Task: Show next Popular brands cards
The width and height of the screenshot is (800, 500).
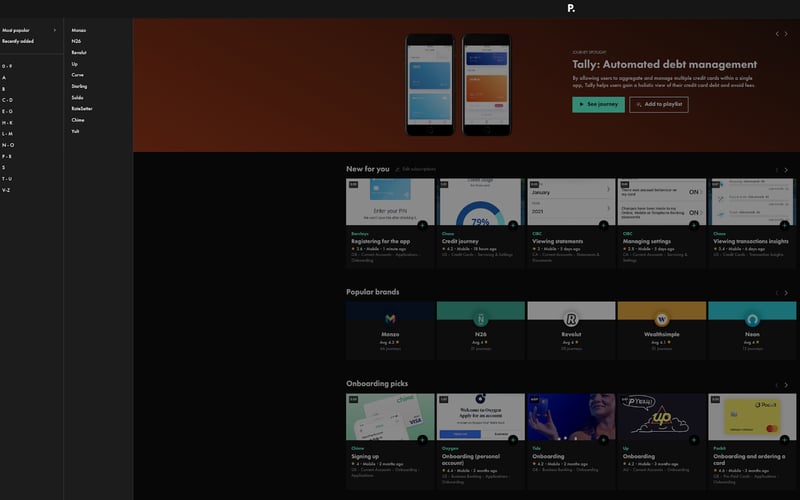Action: coord(786,293)
